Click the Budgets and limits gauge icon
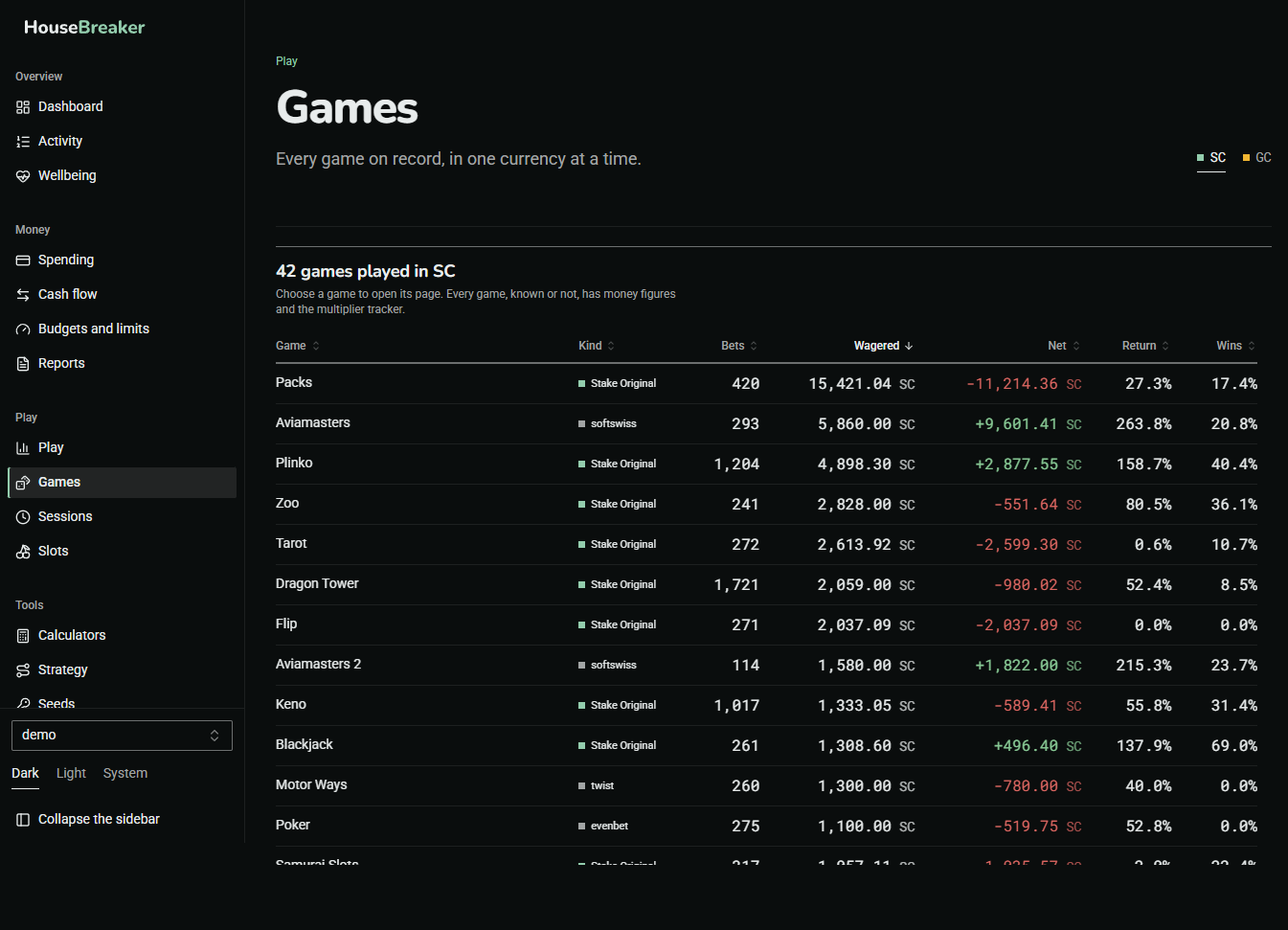The width and height of the screenshot is (1288, 930). click(x=23, y=329)
